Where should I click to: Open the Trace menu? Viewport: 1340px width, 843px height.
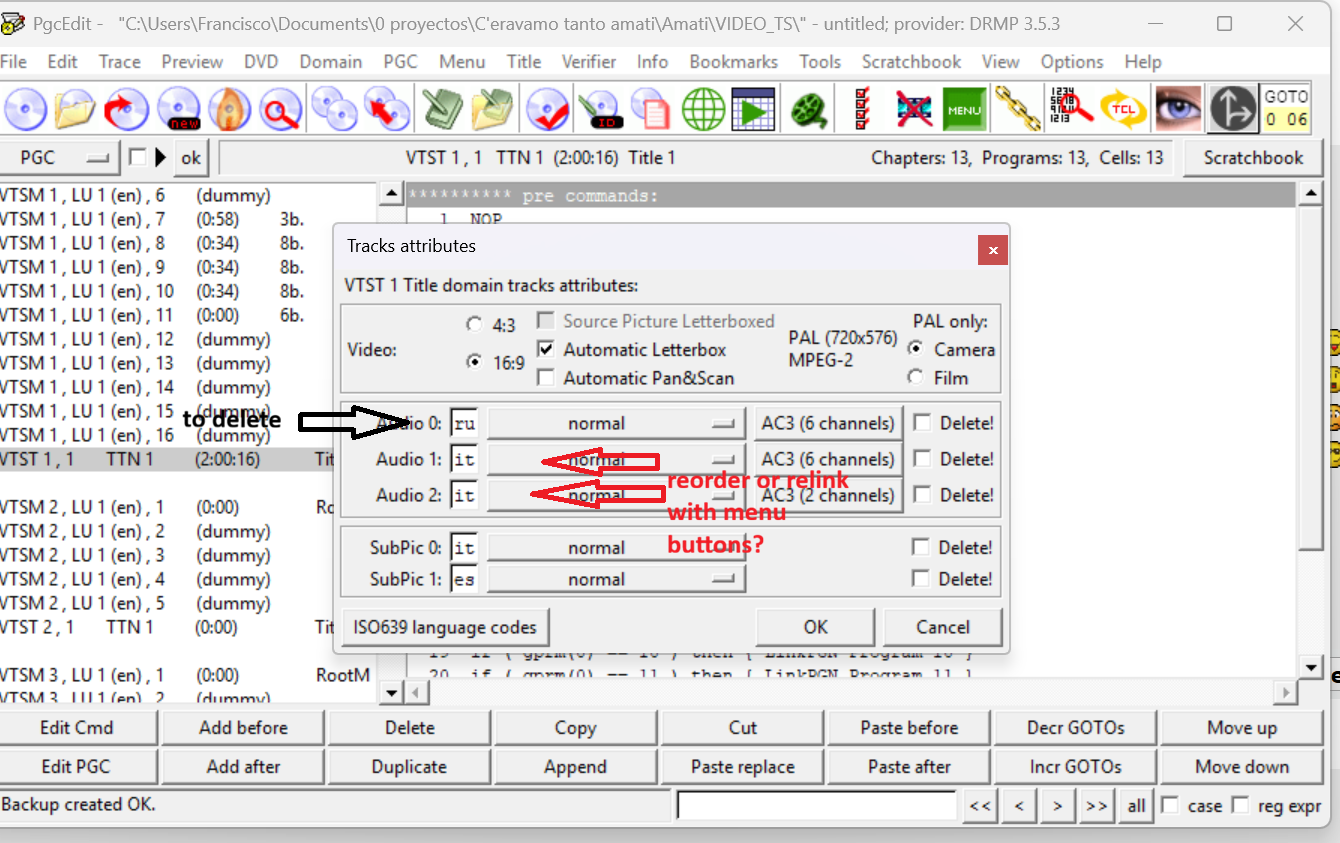(120, 62)
